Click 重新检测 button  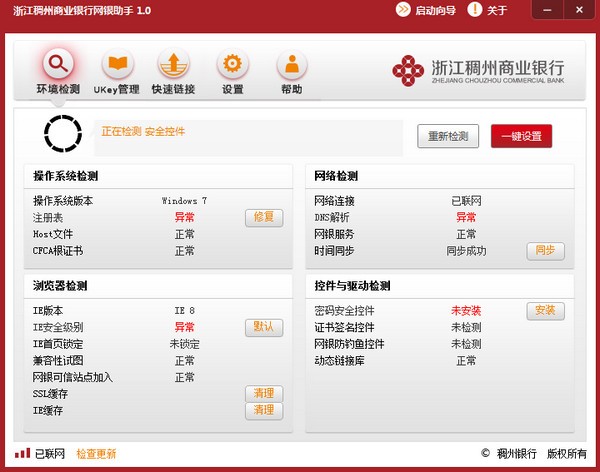click(x=448, y=136)
